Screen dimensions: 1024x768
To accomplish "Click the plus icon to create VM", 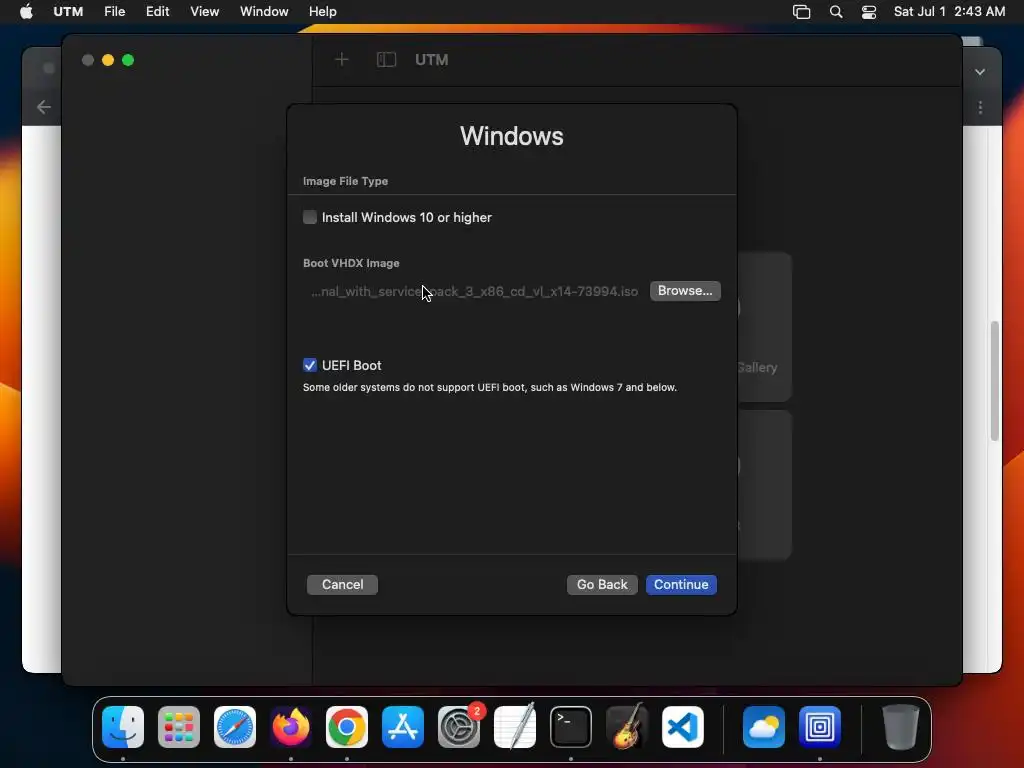I will (x=342, y=60).
